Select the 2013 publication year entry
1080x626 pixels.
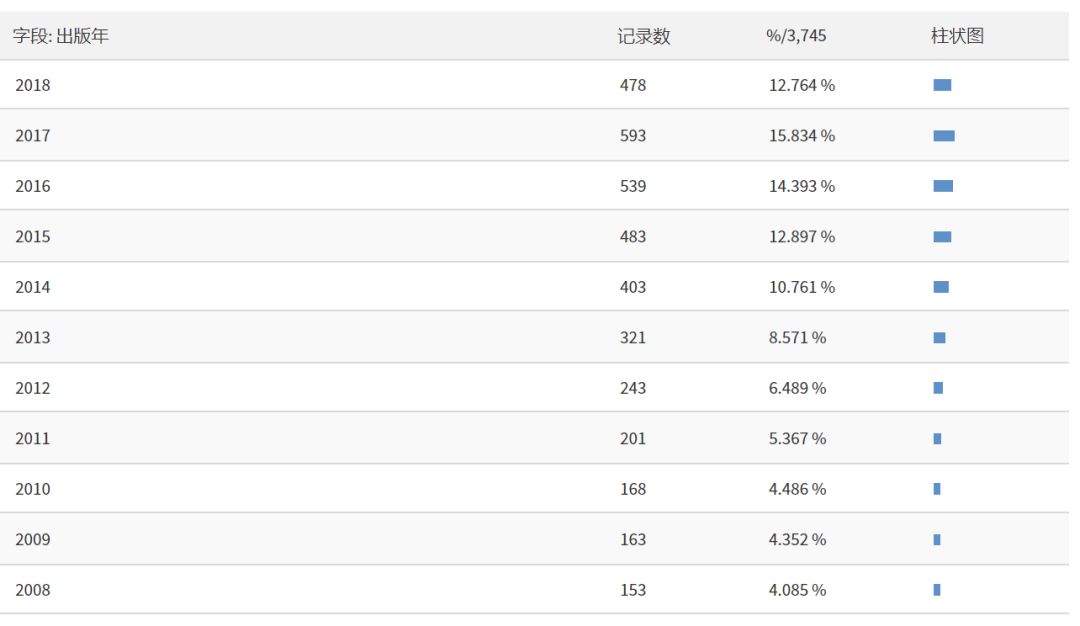pyautogui.click(x=32, y=338)
